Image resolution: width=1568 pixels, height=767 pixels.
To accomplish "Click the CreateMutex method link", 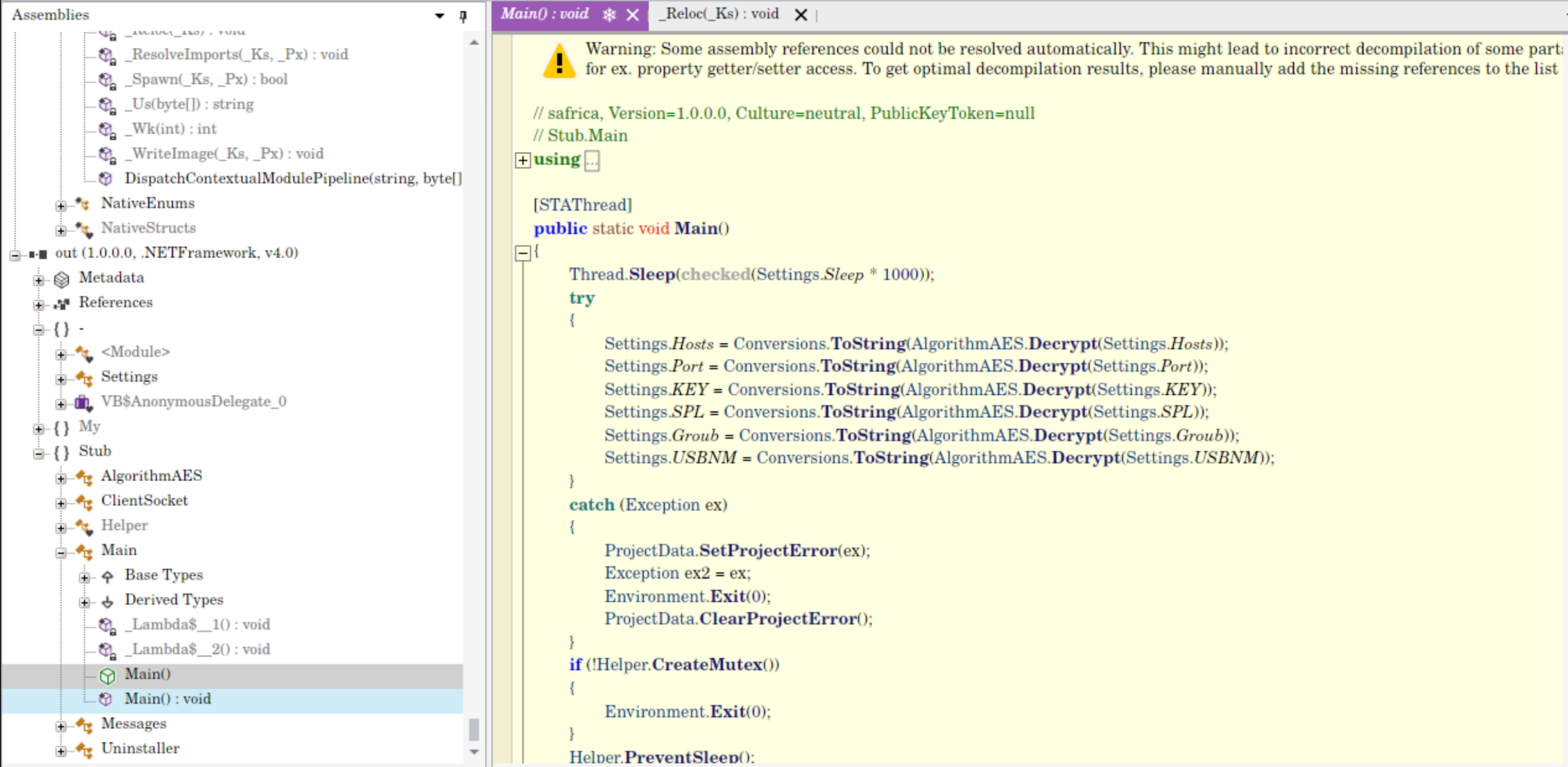I will (x=708, y=664).
